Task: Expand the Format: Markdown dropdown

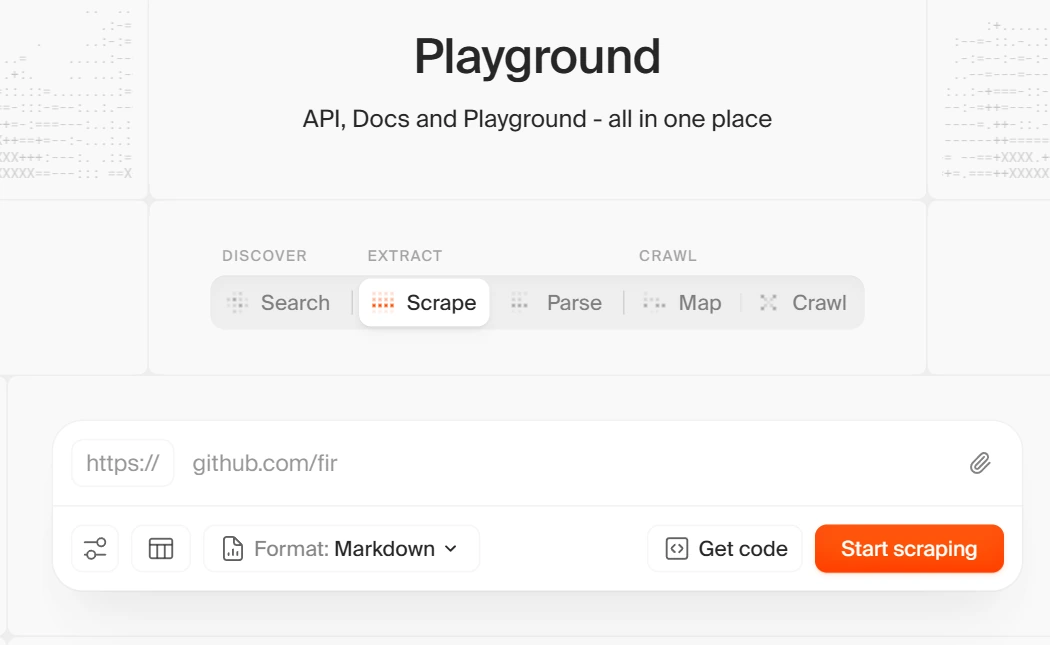Action: point(342,549)
